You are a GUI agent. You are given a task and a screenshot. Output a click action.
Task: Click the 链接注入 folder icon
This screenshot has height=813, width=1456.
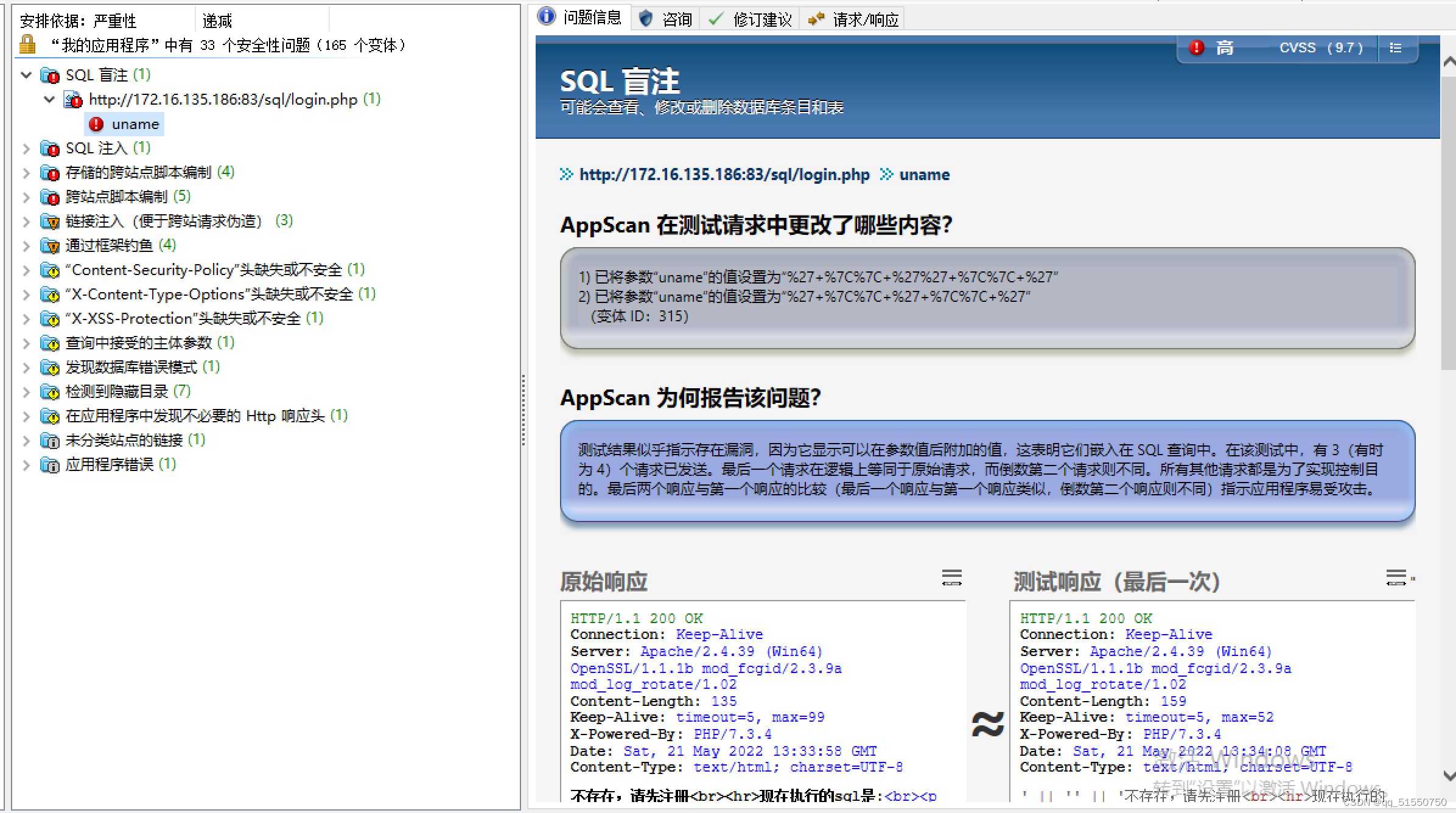tap(49, 222)
